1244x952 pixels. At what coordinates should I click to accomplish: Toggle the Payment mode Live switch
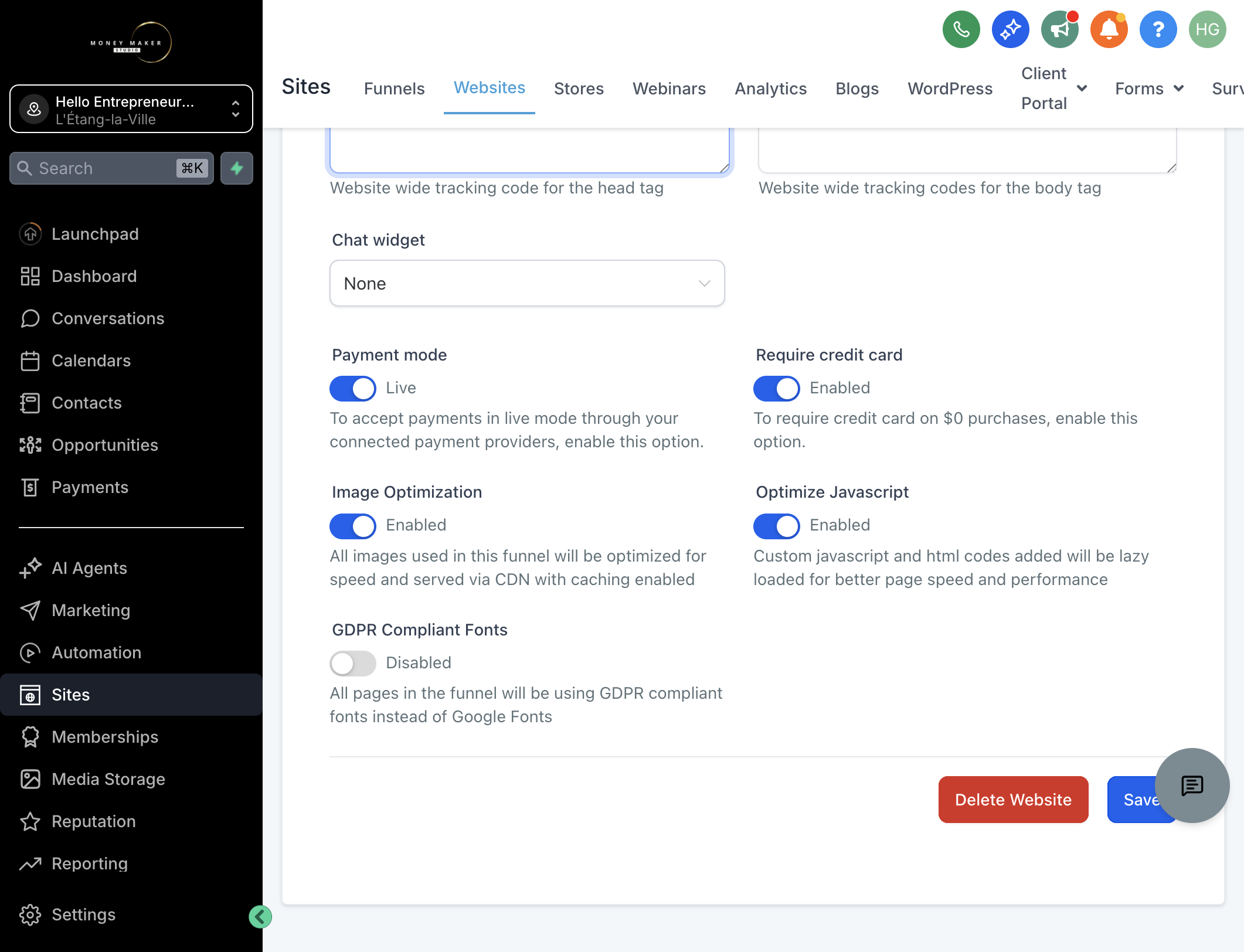click(353, 388)
